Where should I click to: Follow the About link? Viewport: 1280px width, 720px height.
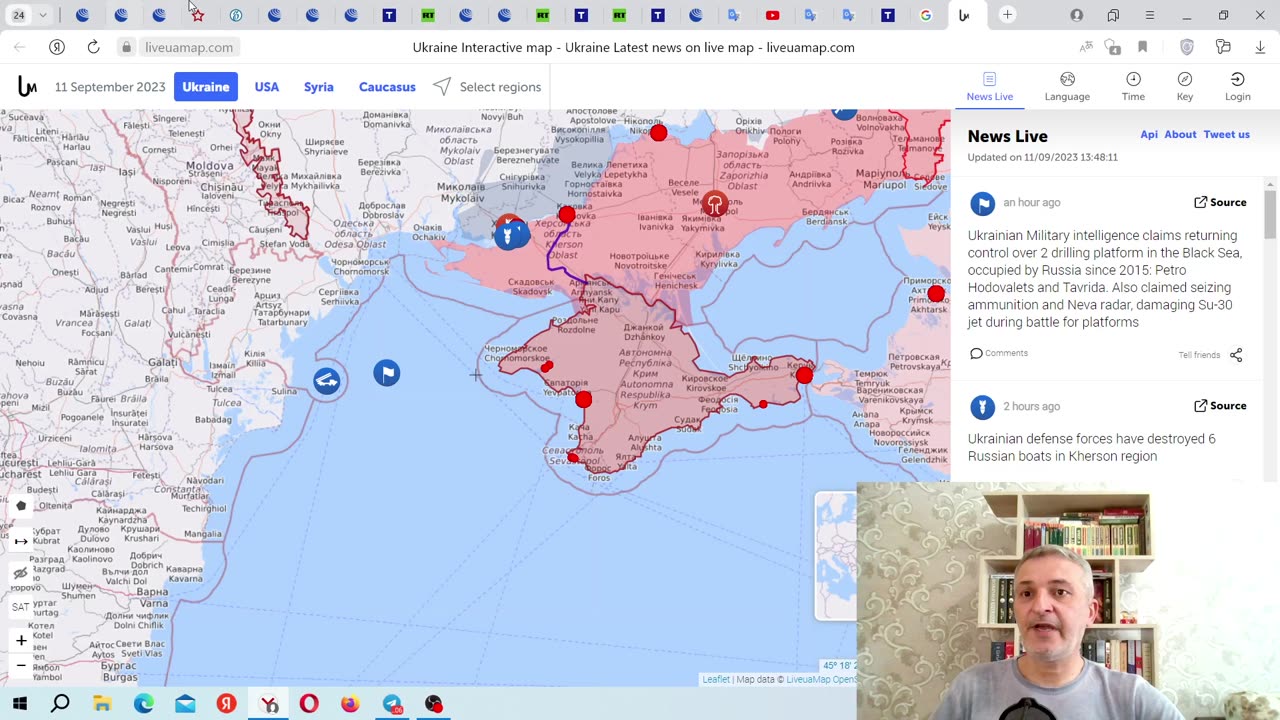[x=1180, y=134]
